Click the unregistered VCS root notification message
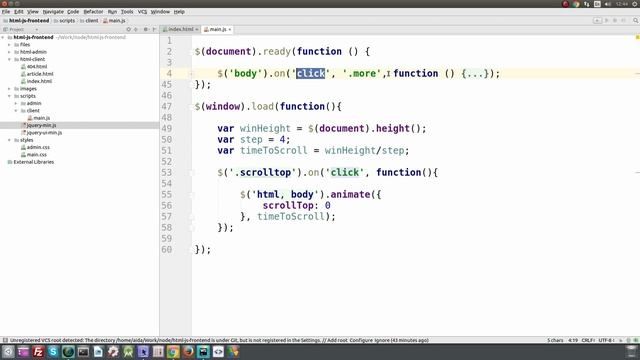This screenshot has width=640, height=360. pyautogui.click(x=219, y=340)
